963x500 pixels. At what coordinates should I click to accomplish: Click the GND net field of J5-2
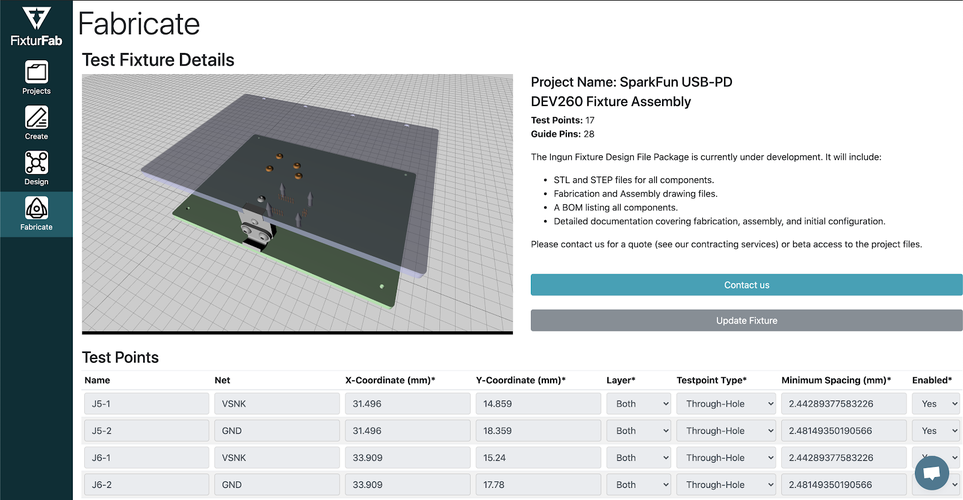pyautogui.click(x=277, y=431)
